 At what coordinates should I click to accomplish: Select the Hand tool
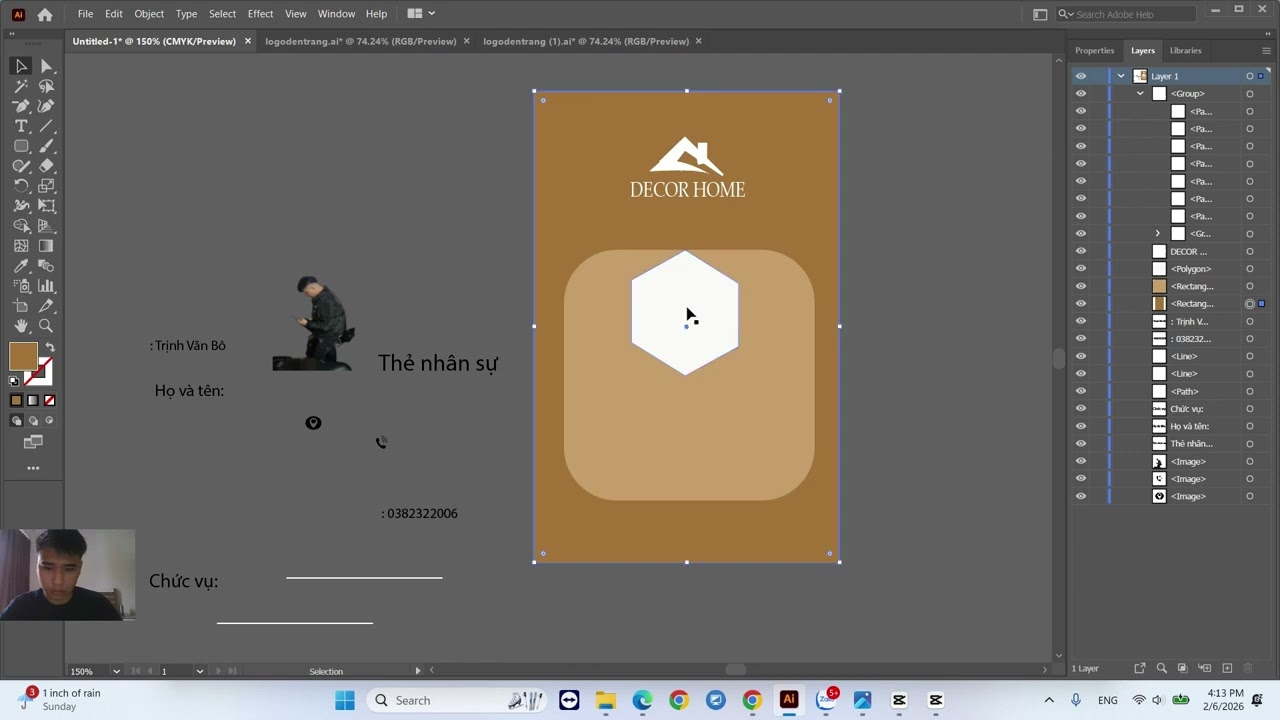(21, 326)
